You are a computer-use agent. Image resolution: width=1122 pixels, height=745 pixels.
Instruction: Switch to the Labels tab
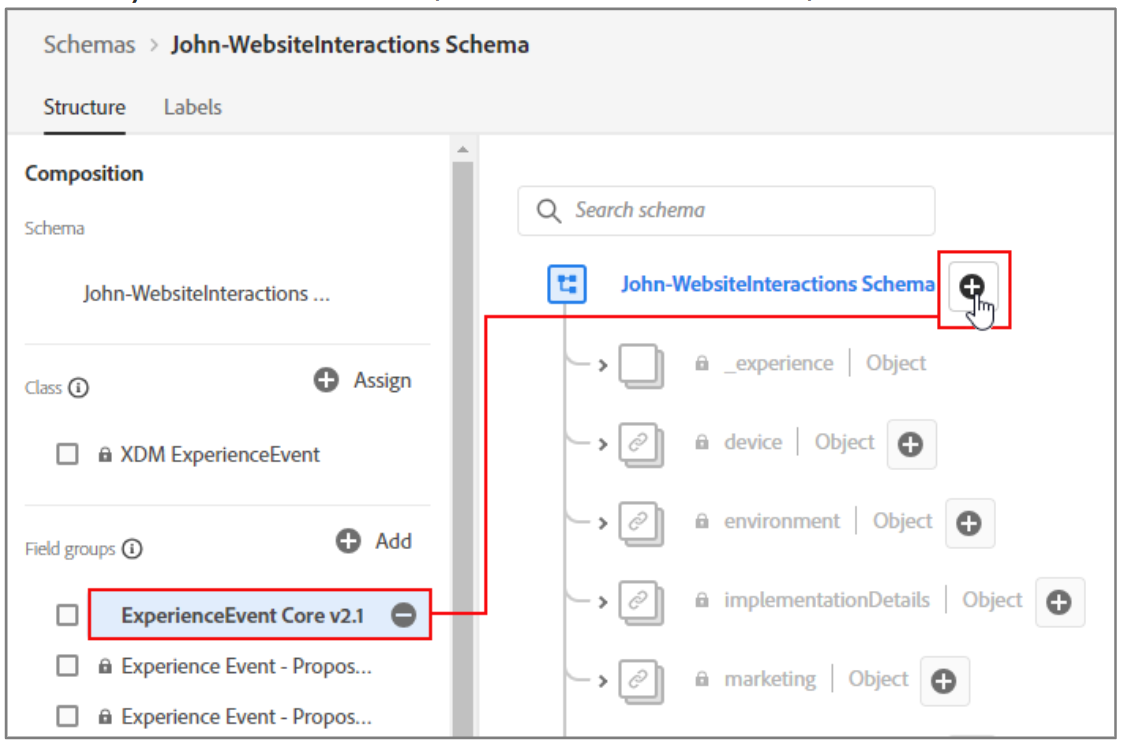click(x=192, y=107)
